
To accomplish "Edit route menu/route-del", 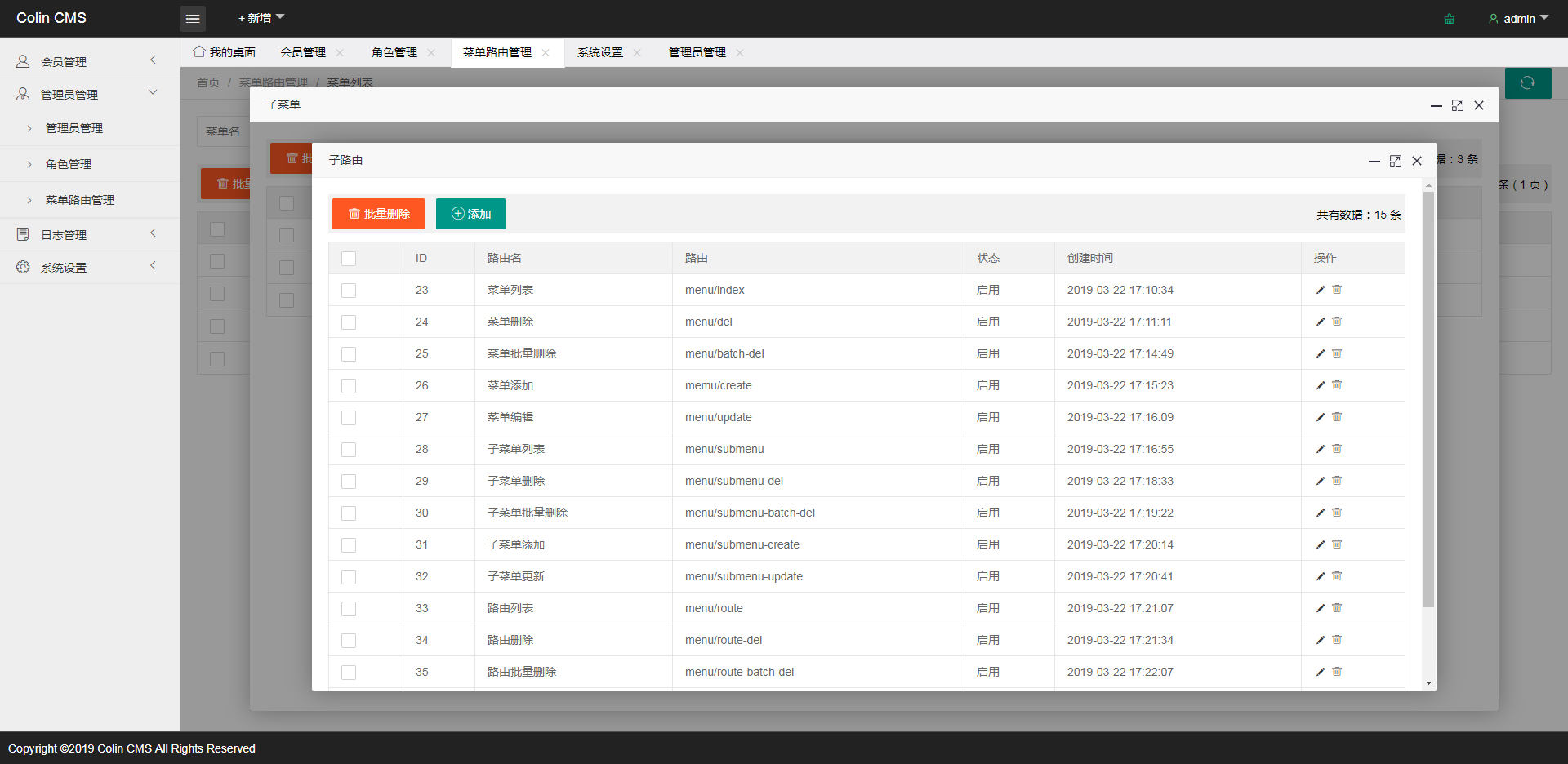I will click(1320, 640).
